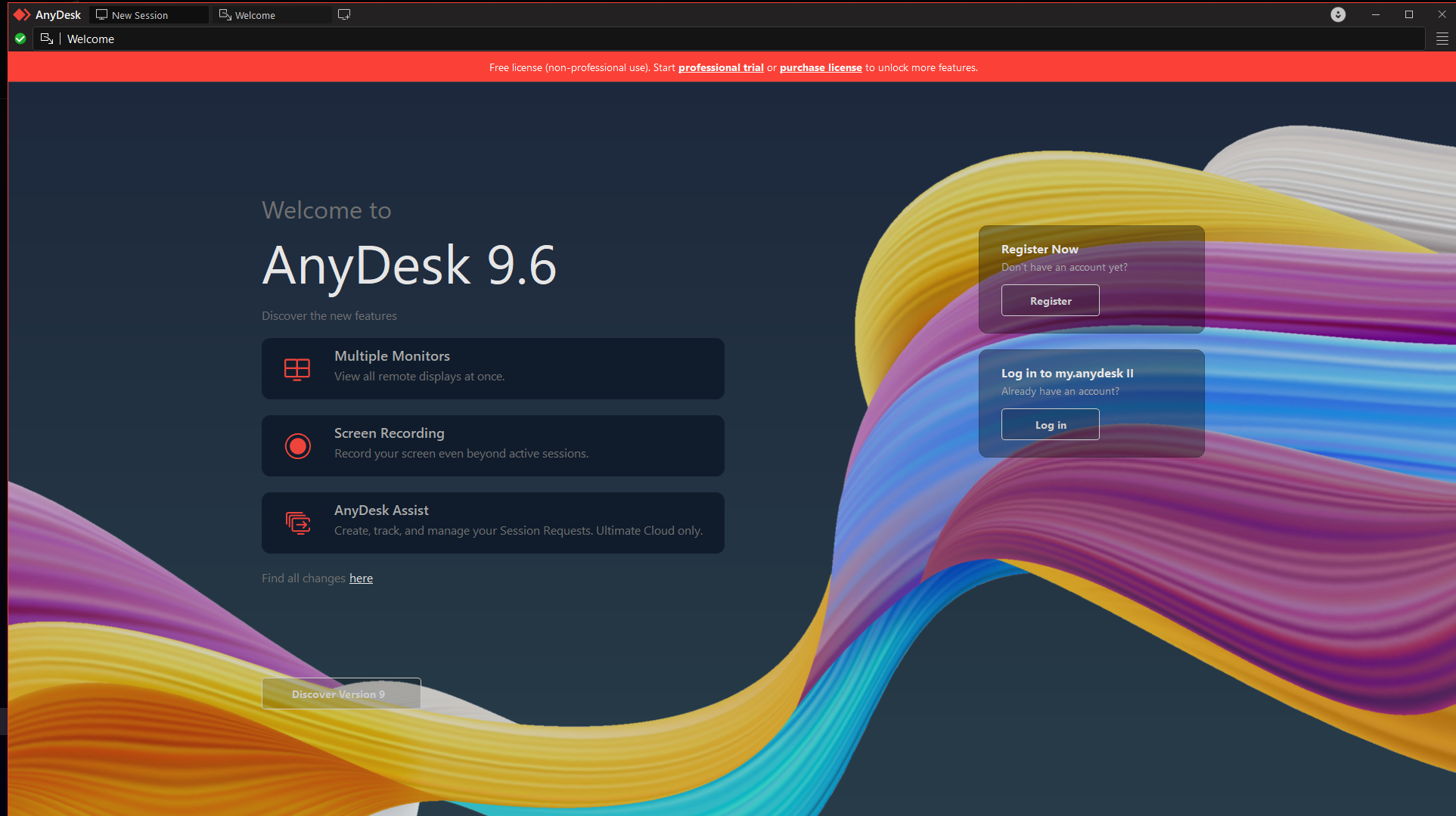
Task: Follow the professional trial link
Action: coord(721,67)
